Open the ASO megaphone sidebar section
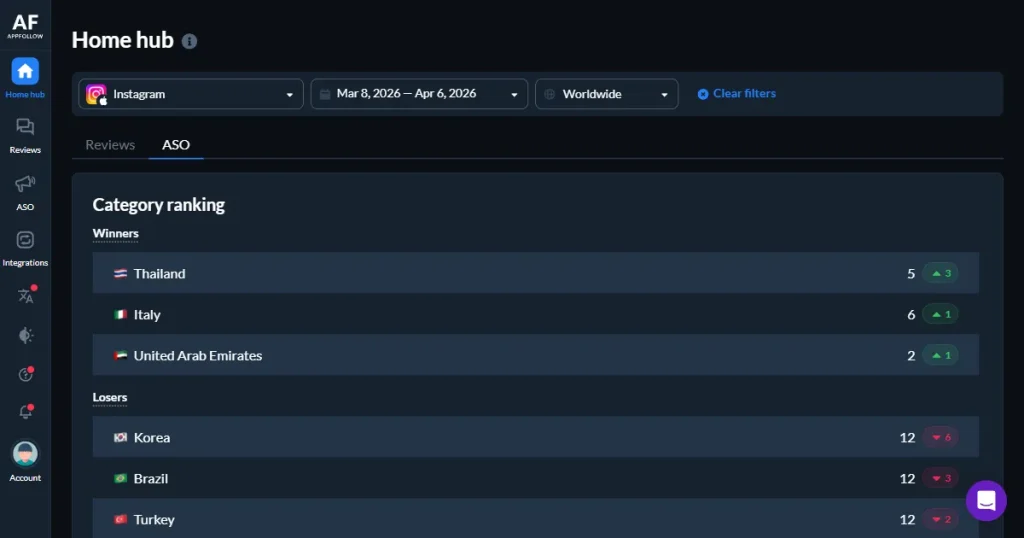This screenshot has width=1024, height=538. click(x=25, y=193)
